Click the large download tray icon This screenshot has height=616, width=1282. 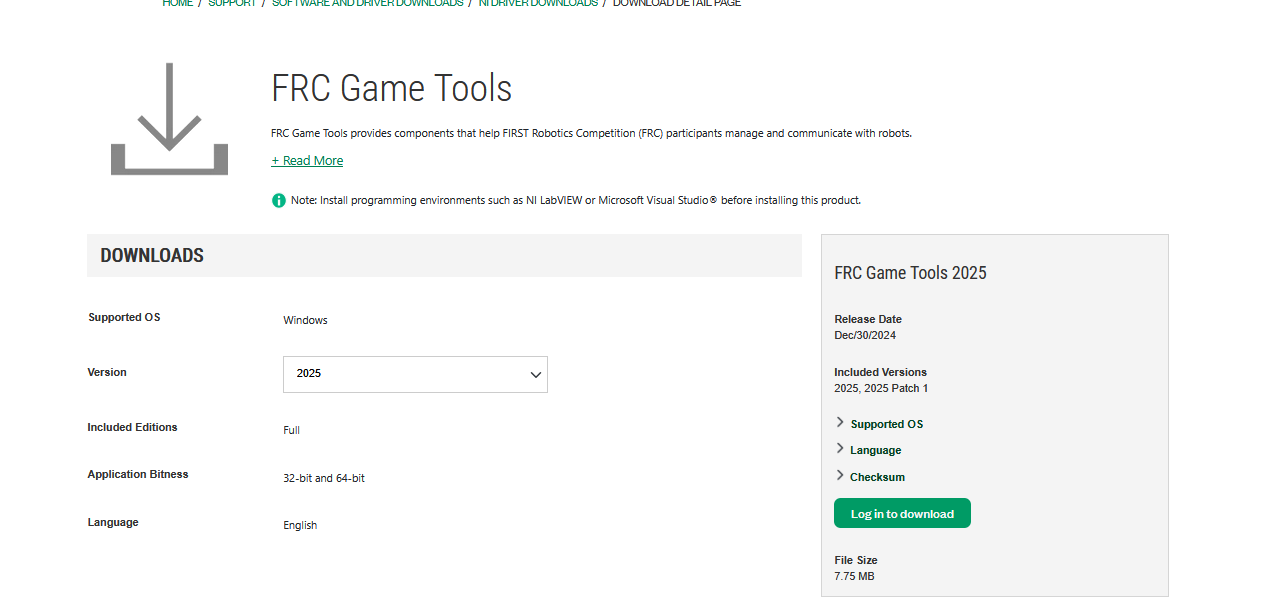tap(169, 119)
